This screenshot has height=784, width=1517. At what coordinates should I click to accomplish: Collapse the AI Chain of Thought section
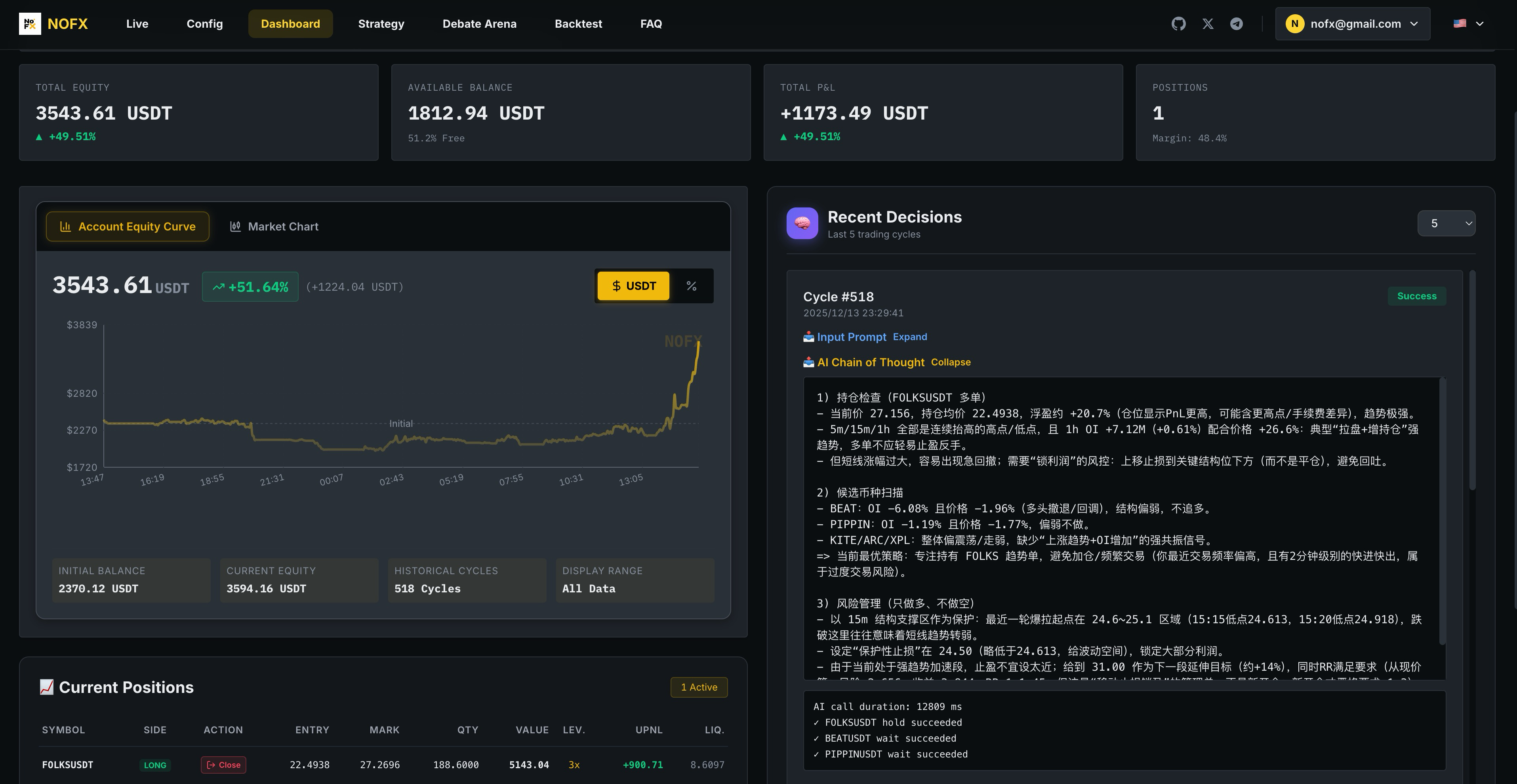pyautogui.click(x=951, y=362)
